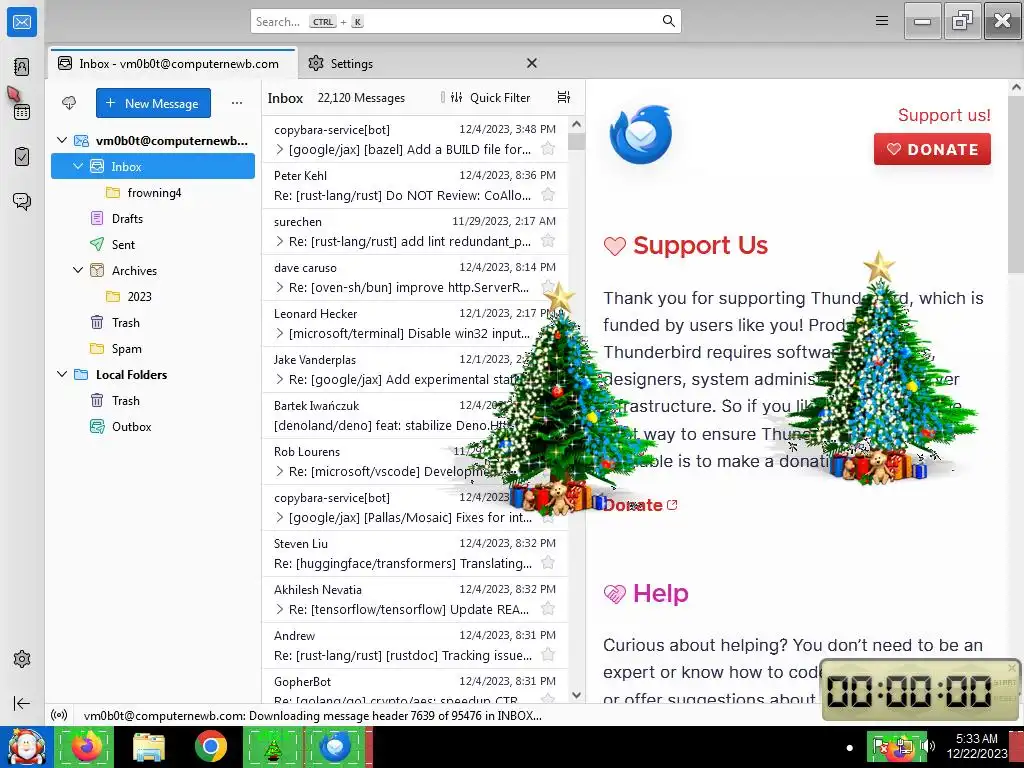Toggle the Quick Filter bar
Screen dimensions: 1024x768
tap(490, 97)
